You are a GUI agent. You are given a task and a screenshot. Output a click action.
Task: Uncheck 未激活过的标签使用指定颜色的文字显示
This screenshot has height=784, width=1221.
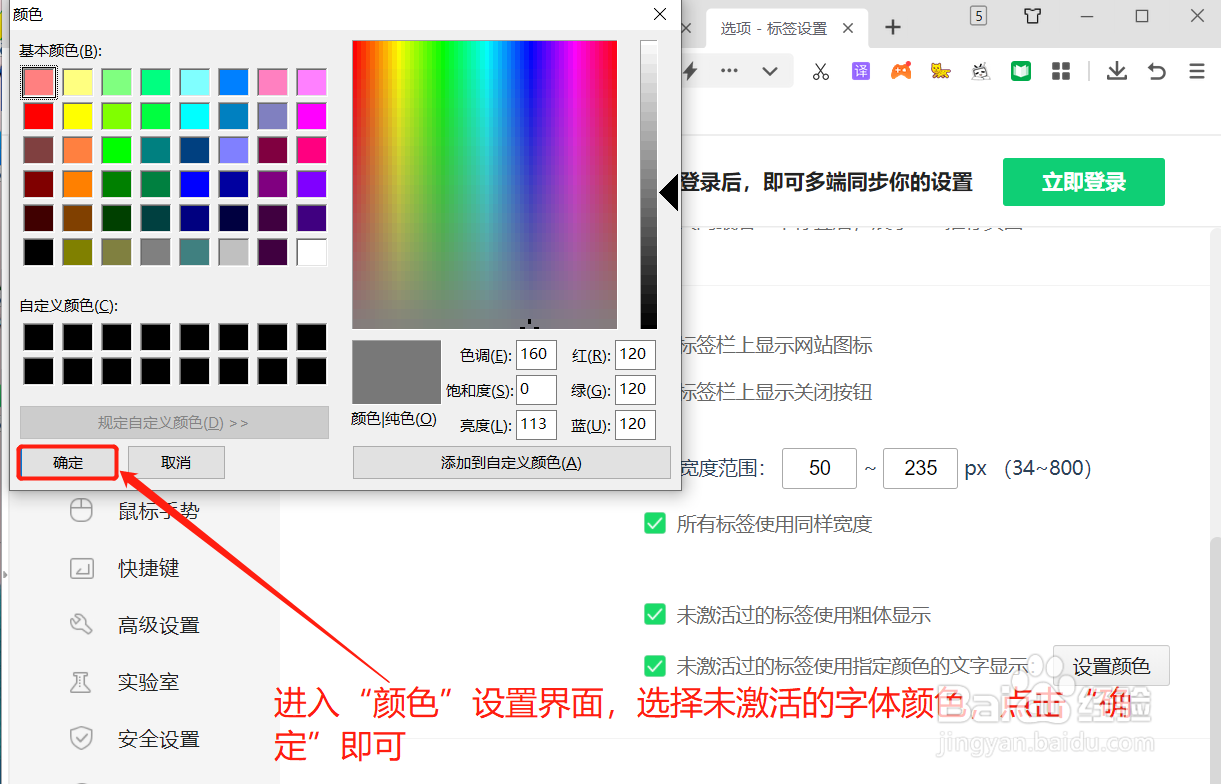tap(655, 665)
